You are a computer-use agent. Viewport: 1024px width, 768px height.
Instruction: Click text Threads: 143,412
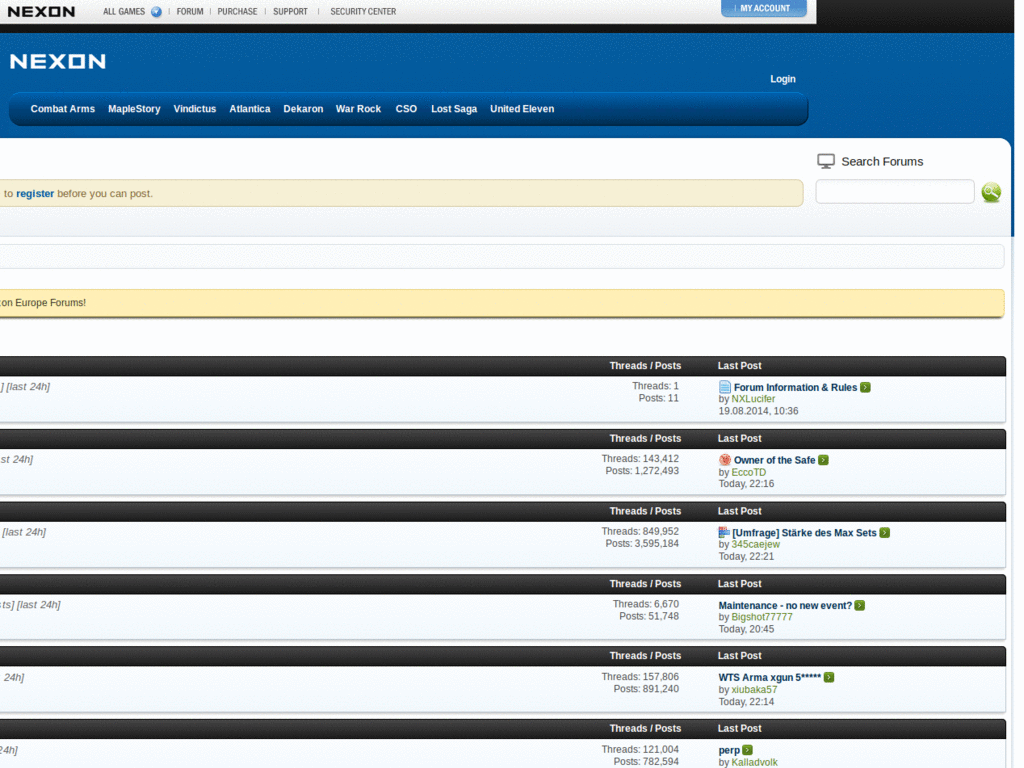tap(640, 459)
